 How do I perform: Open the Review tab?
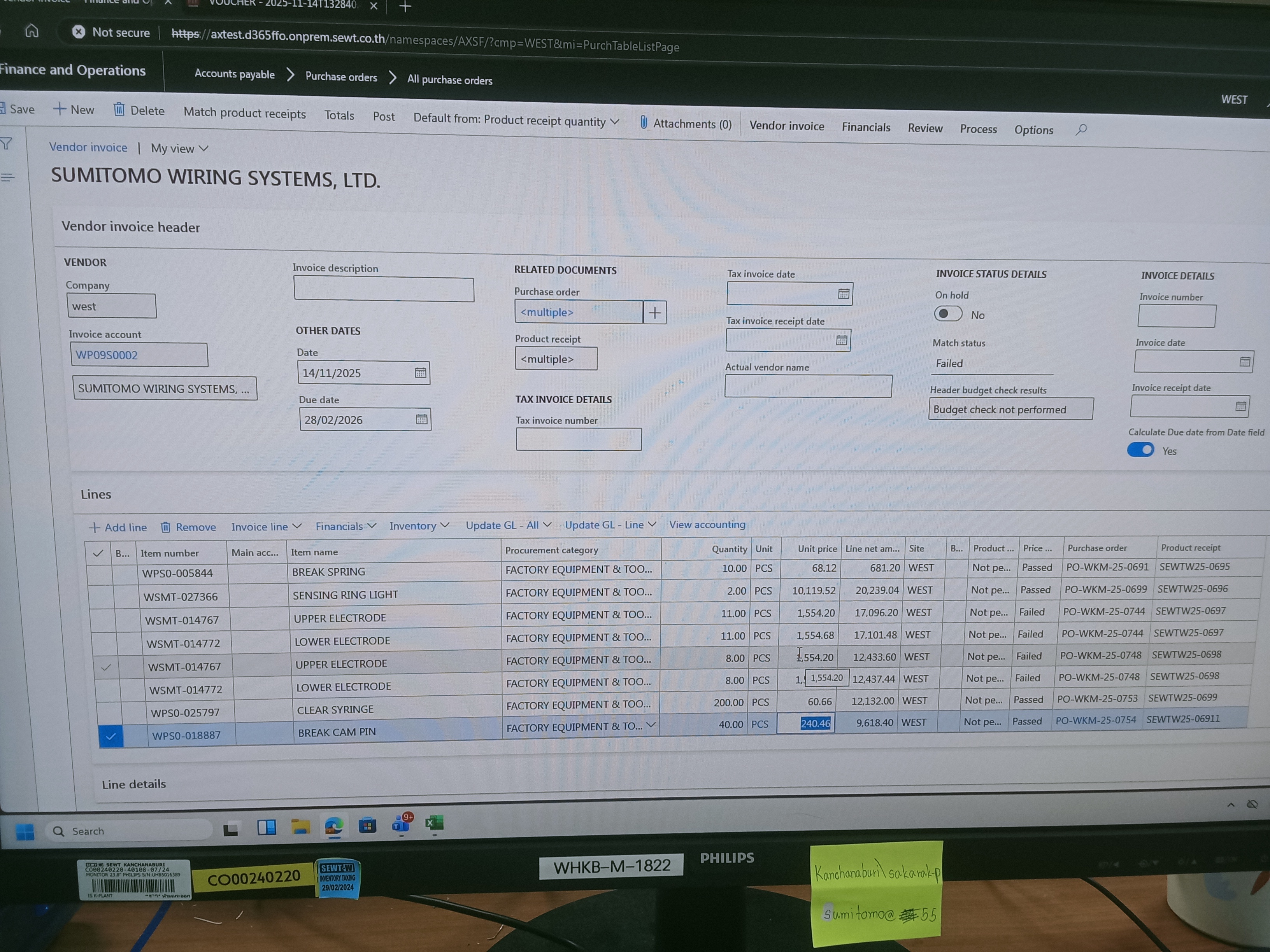[x=924, y=129]
